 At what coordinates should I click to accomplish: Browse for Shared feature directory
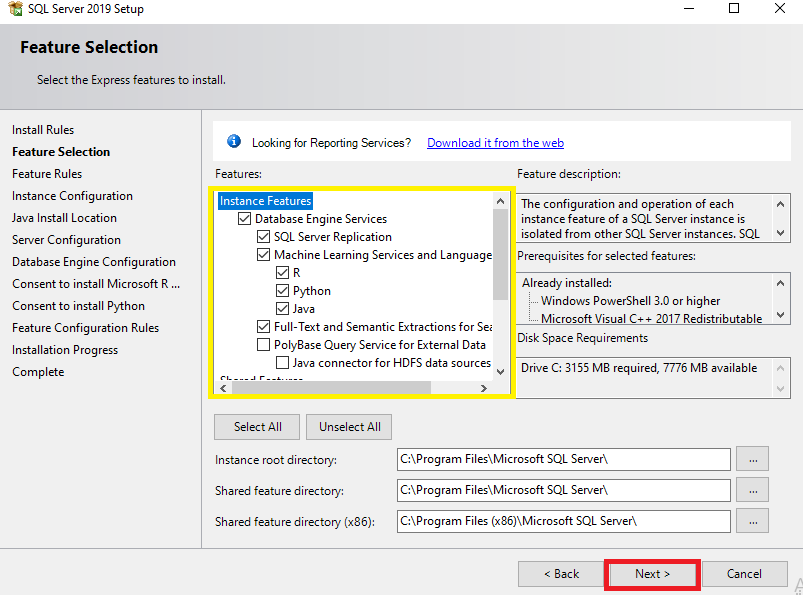tap(752, 490)
